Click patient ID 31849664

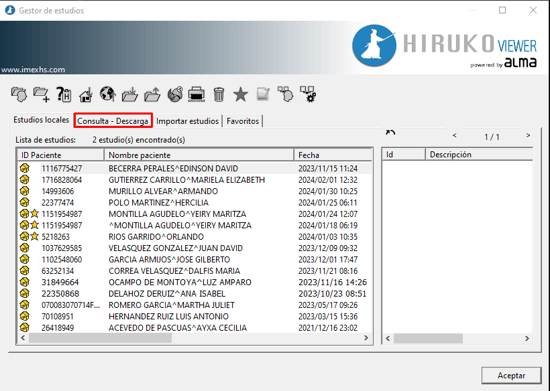pos(60,282)
